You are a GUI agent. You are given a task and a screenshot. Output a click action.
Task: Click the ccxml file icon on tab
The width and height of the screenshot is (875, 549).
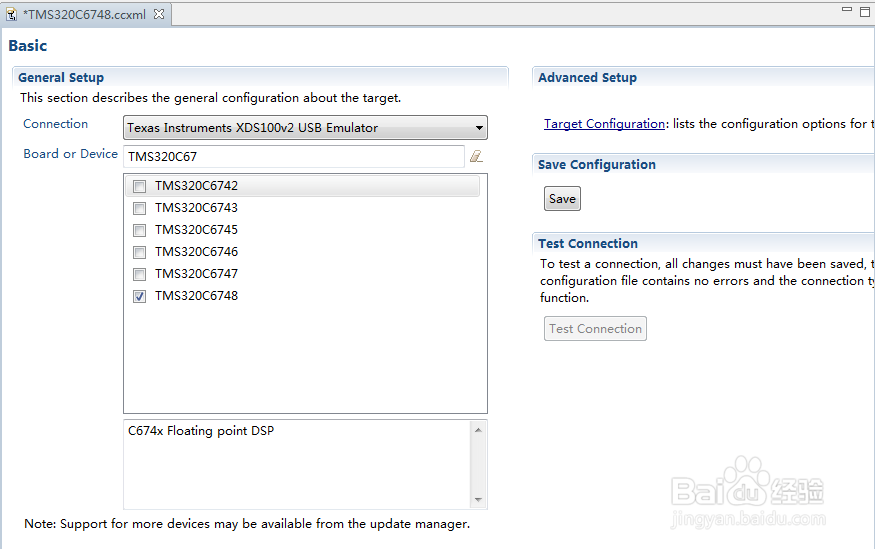(x=12, y=15)
